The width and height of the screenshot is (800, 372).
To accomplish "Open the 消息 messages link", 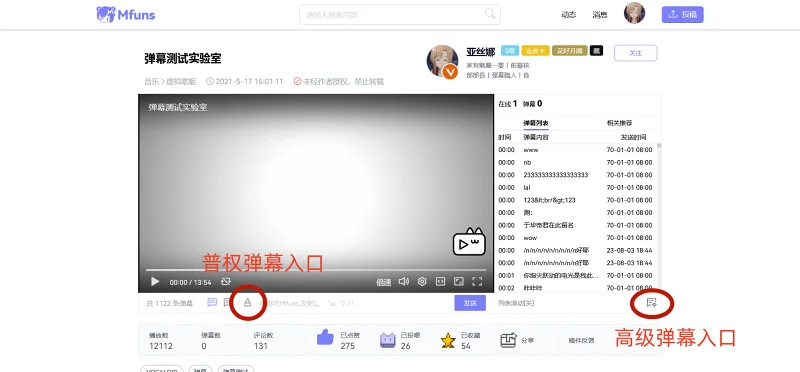I will click(x=599, y=15).
